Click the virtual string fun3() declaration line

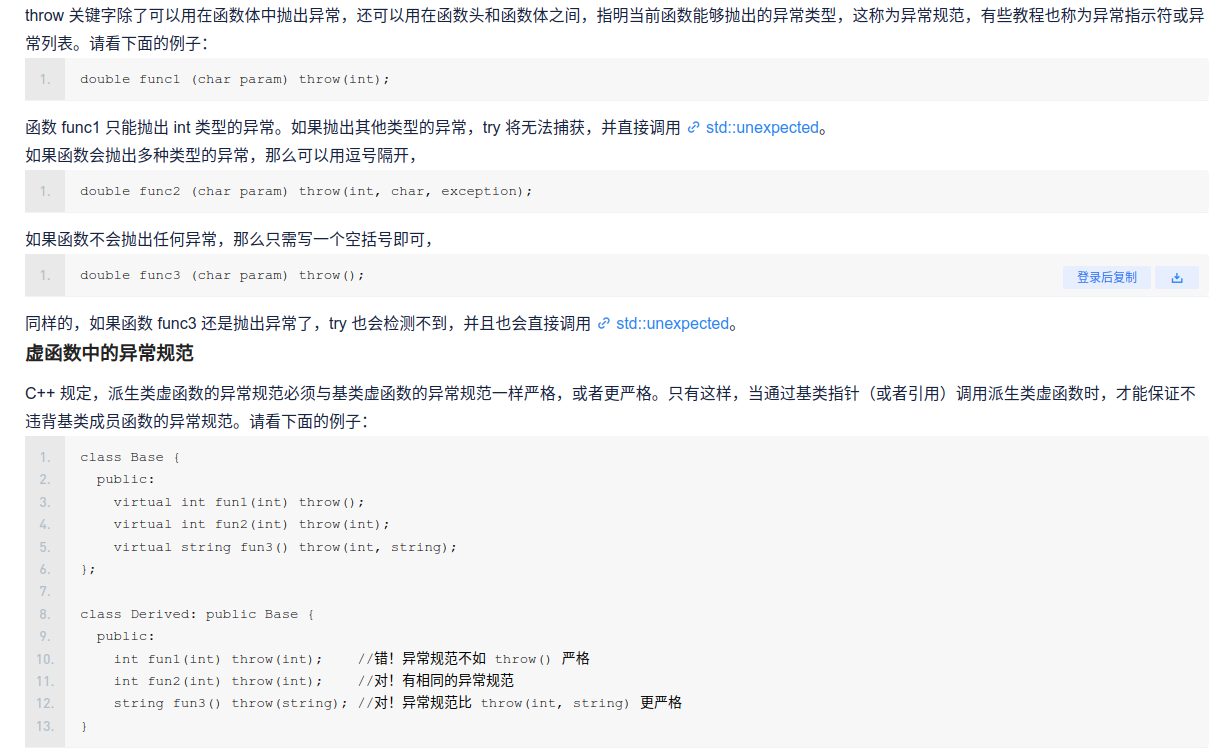[x=284, y=547]
